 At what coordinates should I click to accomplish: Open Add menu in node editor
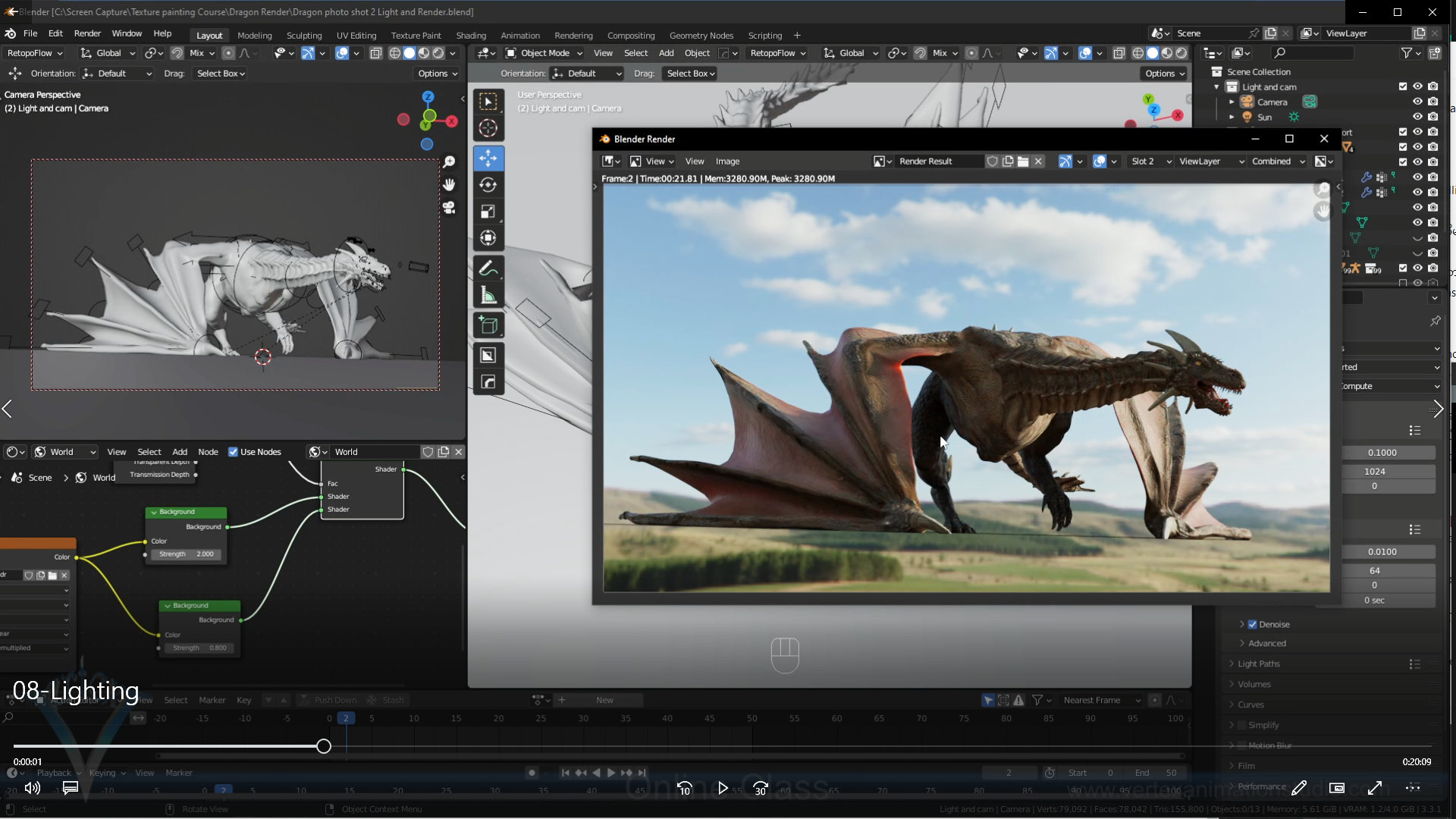180,452
